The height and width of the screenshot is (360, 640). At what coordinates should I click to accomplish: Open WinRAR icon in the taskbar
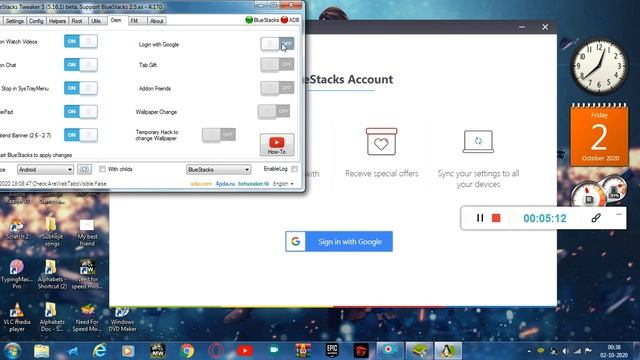tap(303, 351)
